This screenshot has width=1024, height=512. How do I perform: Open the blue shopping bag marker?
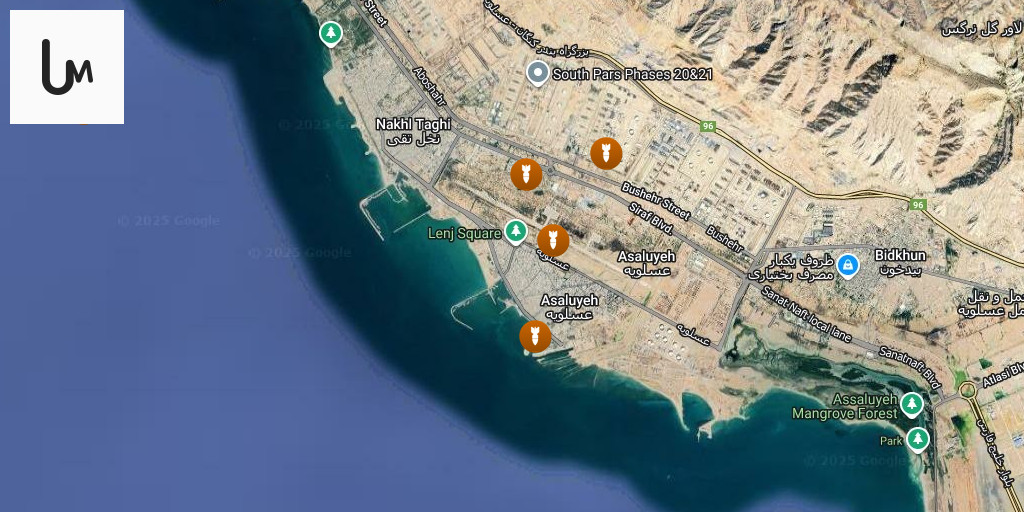click(848, 266)
